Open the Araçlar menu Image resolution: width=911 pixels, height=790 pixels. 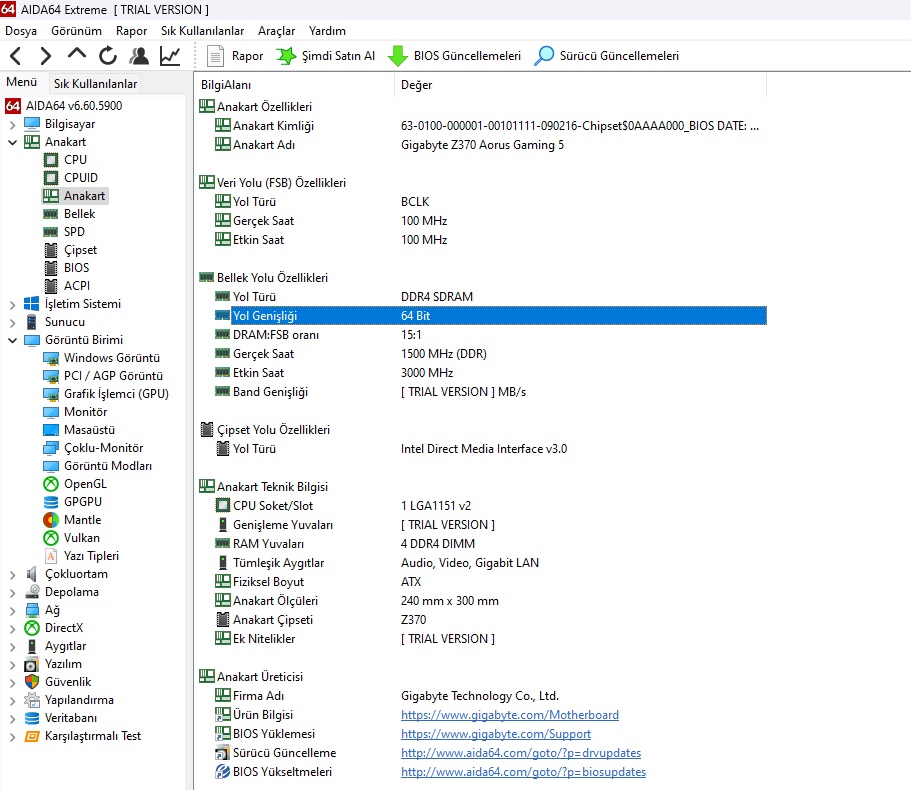coord(277,31)
